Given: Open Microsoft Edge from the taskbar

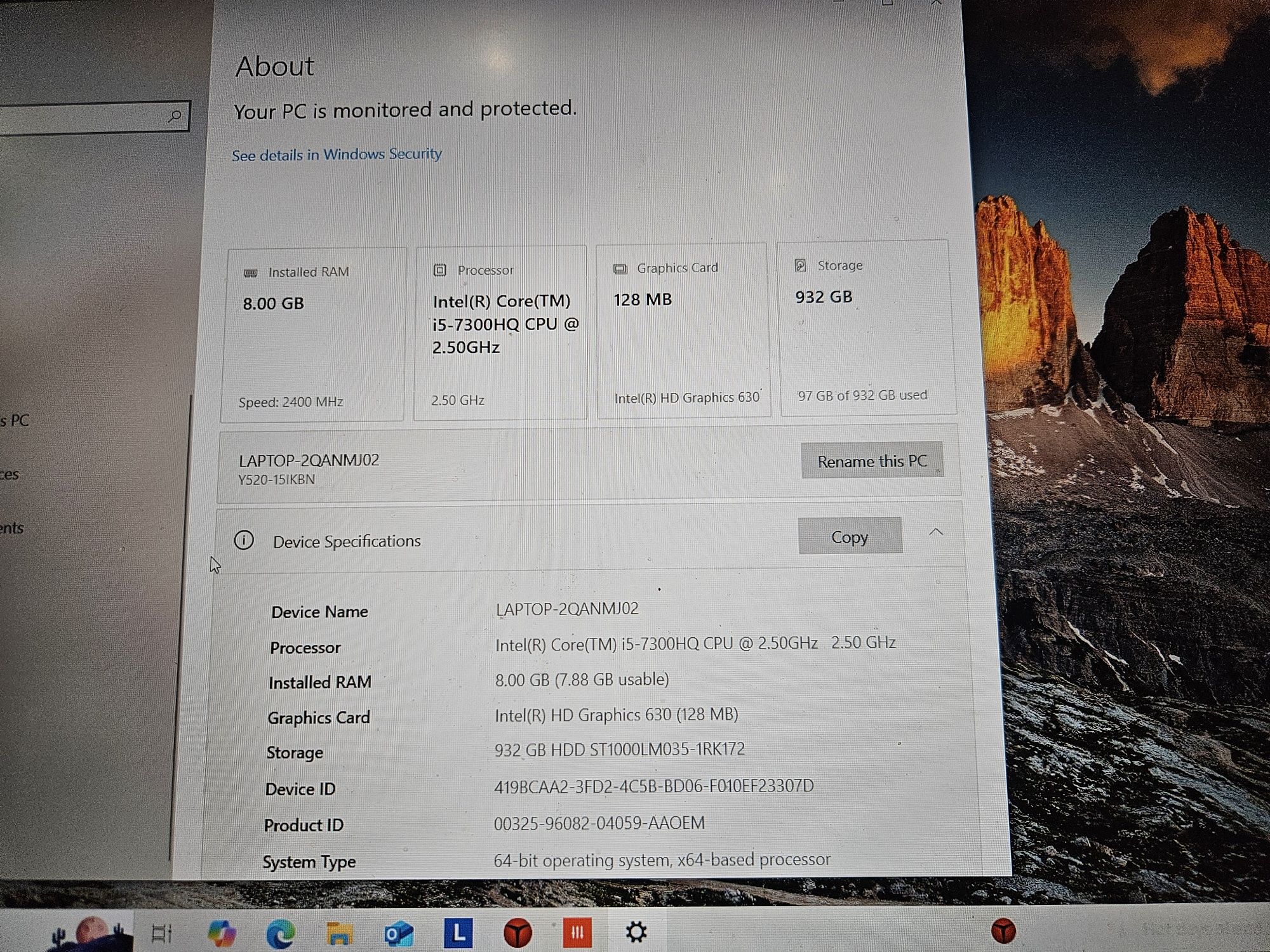Looking at the screenshot, I should tap(280, 933).
